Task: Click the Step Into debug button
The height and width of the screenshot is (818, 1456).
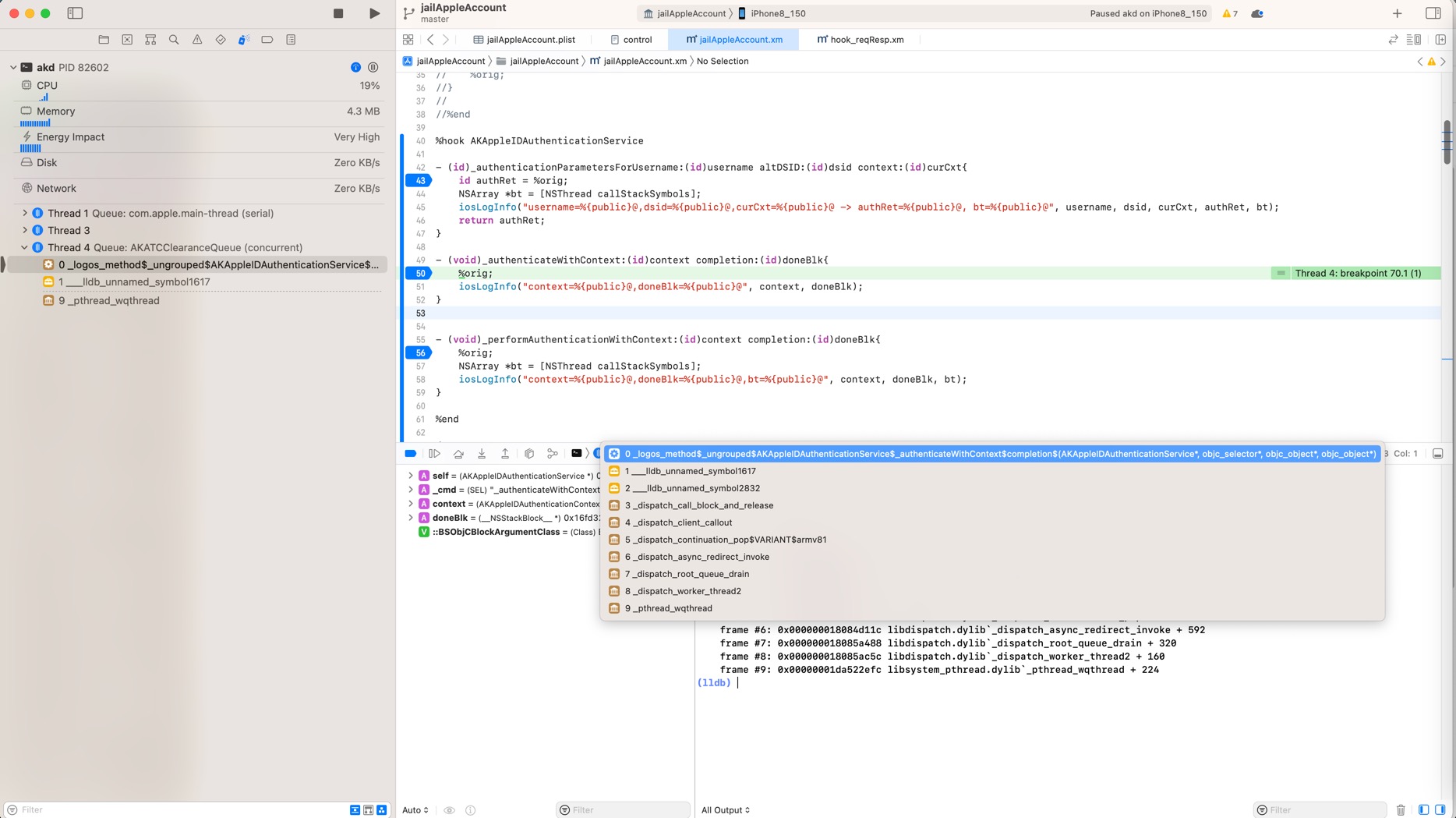Action: pos(482,454)
